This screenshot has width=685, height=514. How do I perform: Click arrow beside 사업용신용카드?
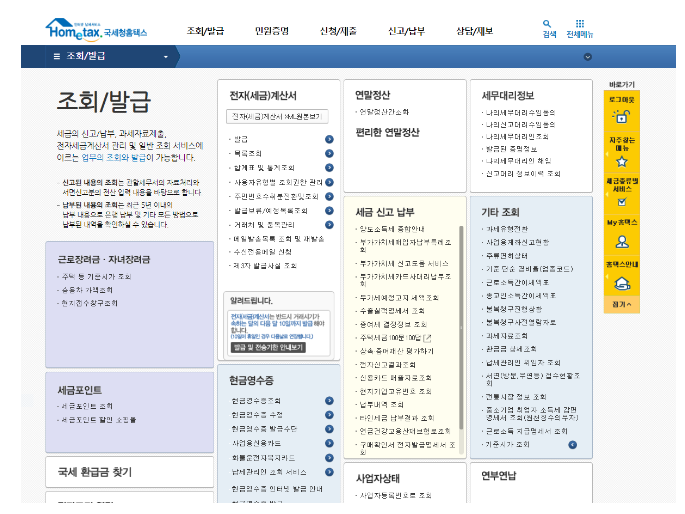(x=329, y=443)
